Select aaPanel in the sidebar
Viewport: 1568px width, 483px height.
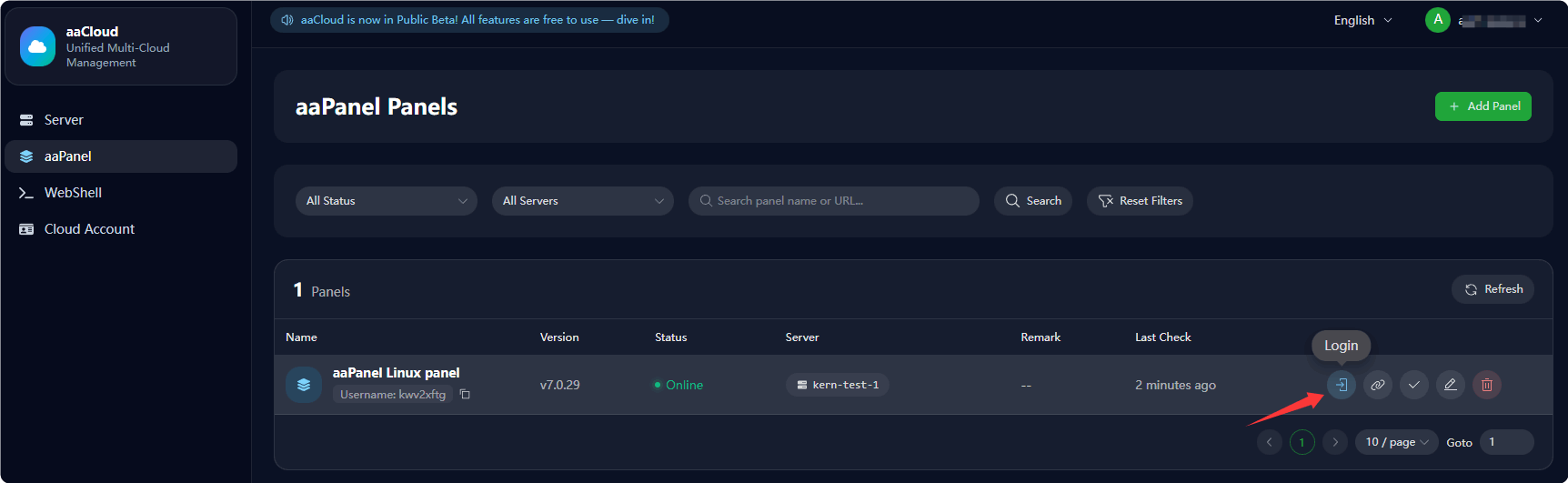121,156
